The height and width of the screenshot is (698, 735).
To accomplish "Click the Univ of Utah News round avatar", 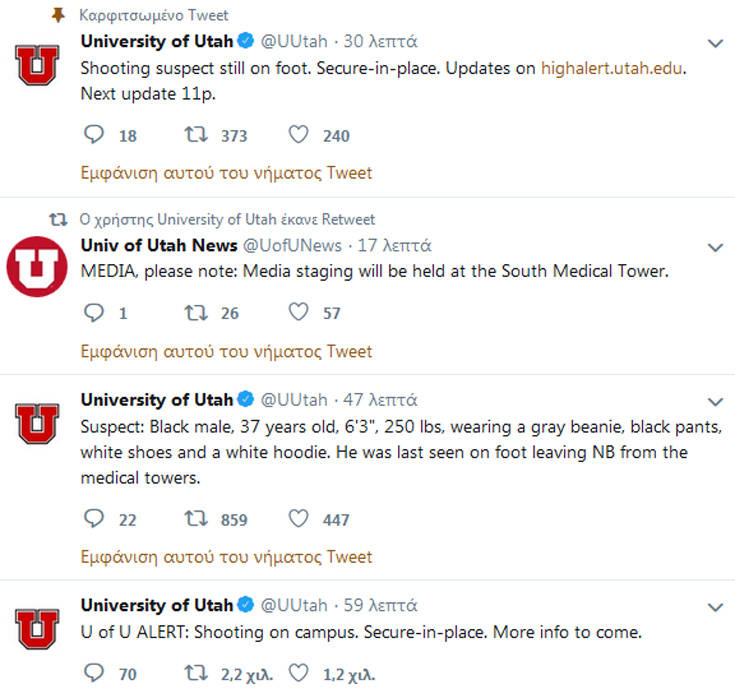I will click(x=37, y=266).
